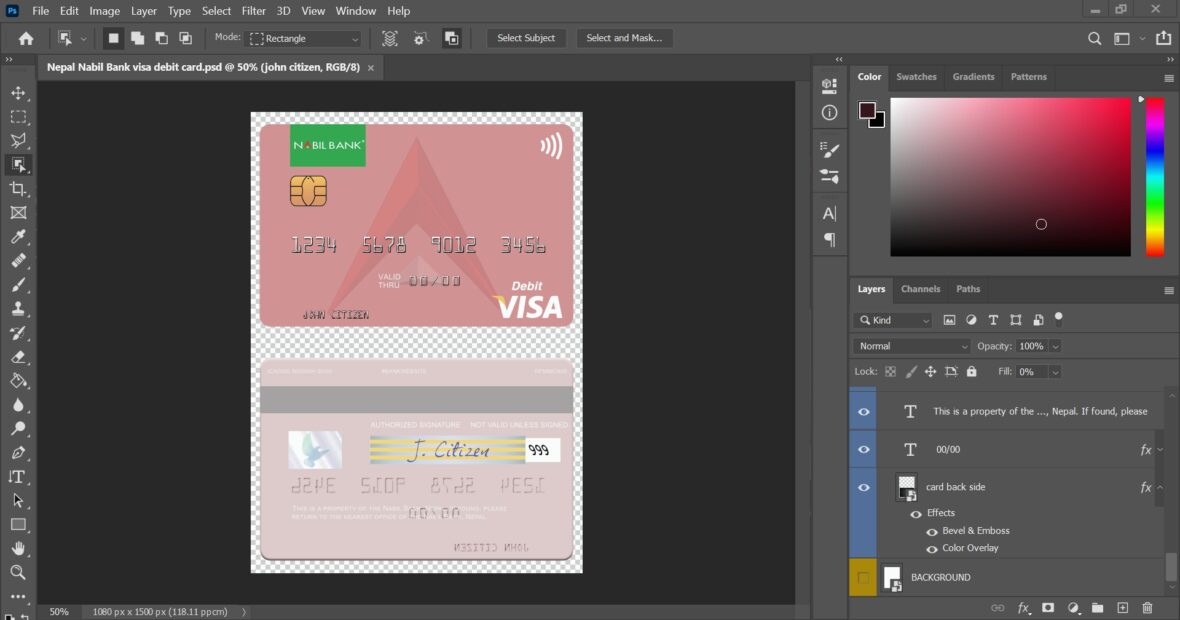Open the Filter menu
Viewport: 1180px width, 620px height.
[x=253, y=11]
